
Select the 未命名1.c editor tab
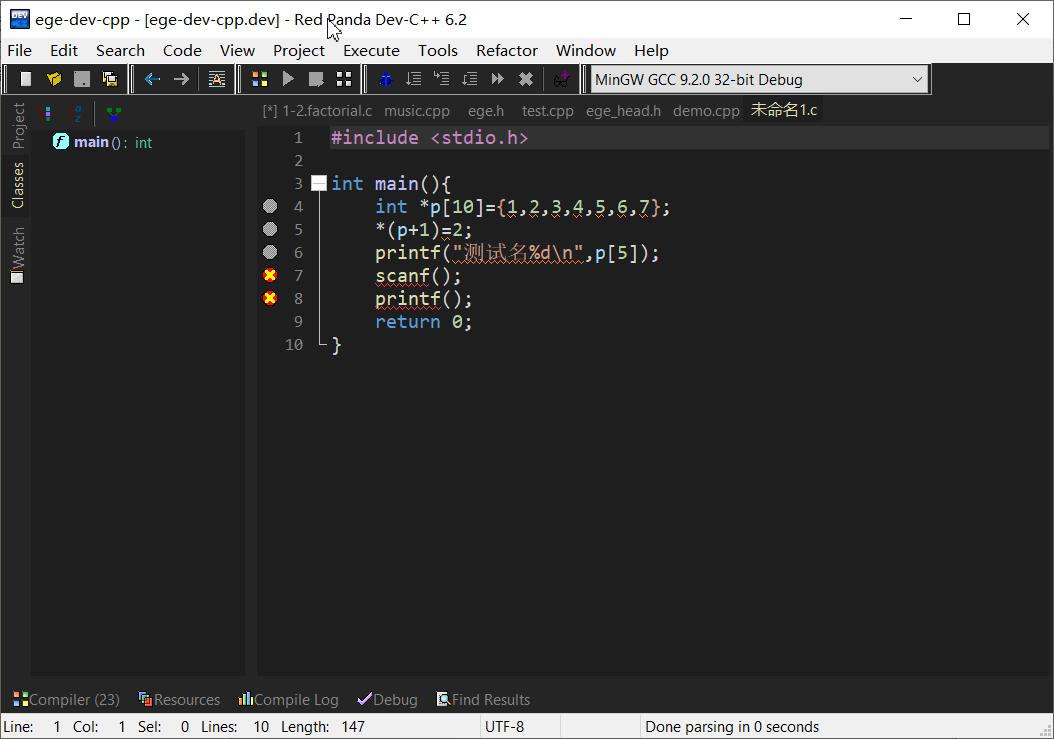[x=784, y=110]
